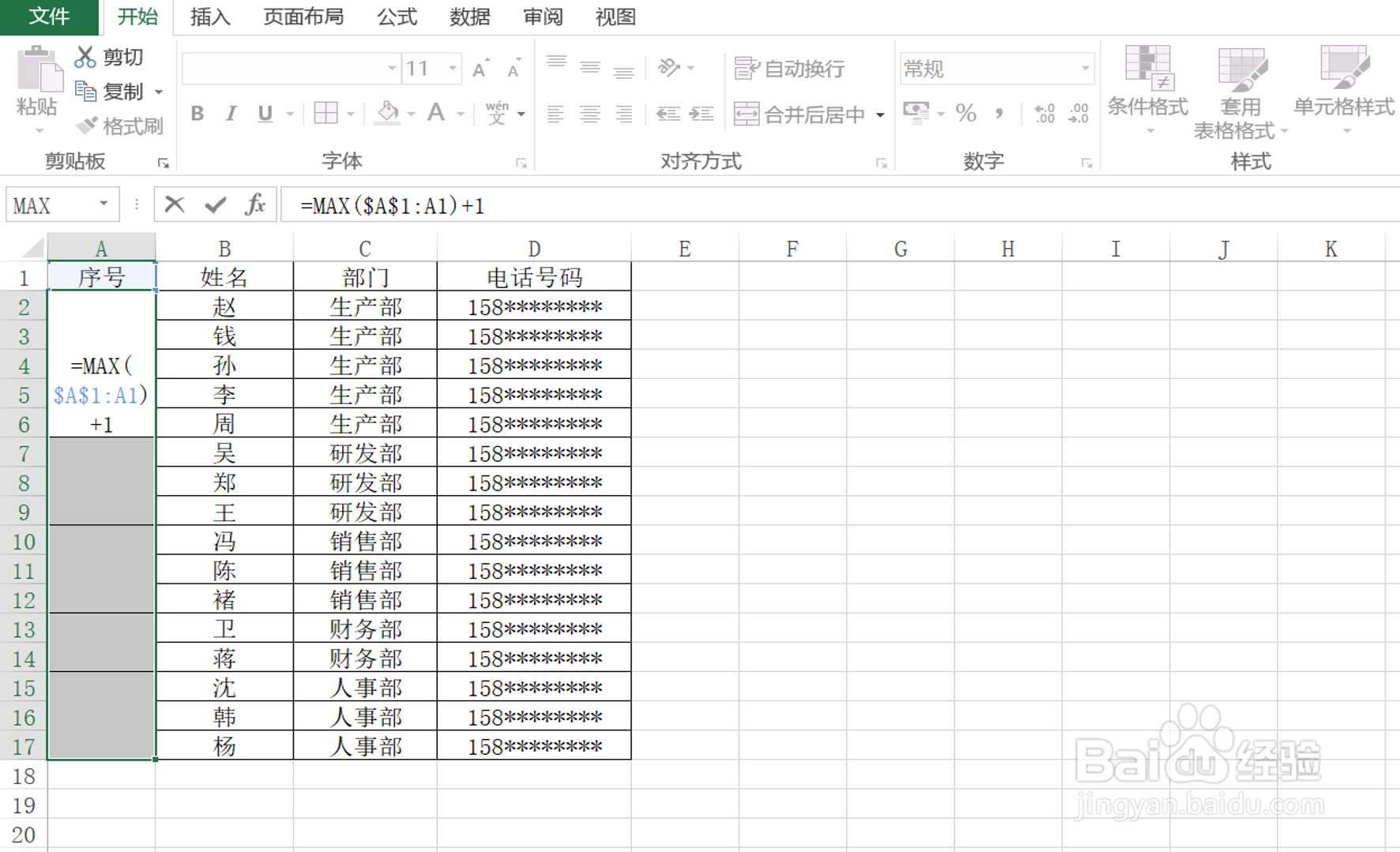Open the 合并后居中 merge dropdown arrow
Screen dimensions: 1400x852
tap(880, 114)
